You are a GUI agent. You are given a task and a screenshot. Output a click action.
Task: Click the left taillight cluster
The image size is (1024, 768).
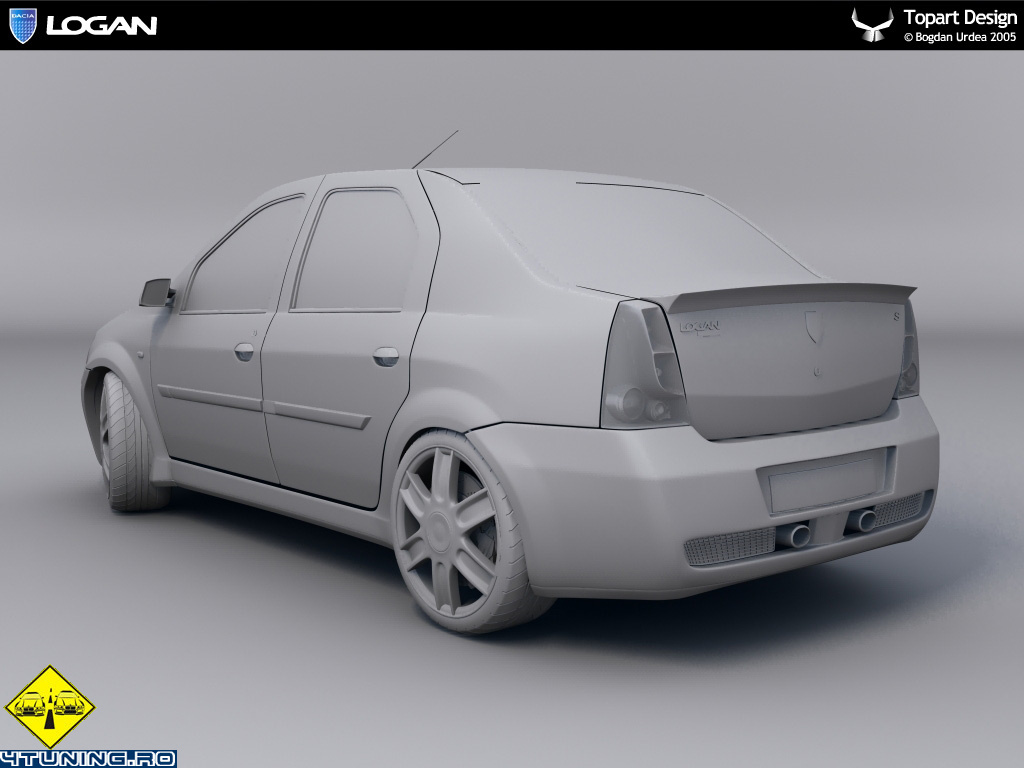click(x=643, y=367)
